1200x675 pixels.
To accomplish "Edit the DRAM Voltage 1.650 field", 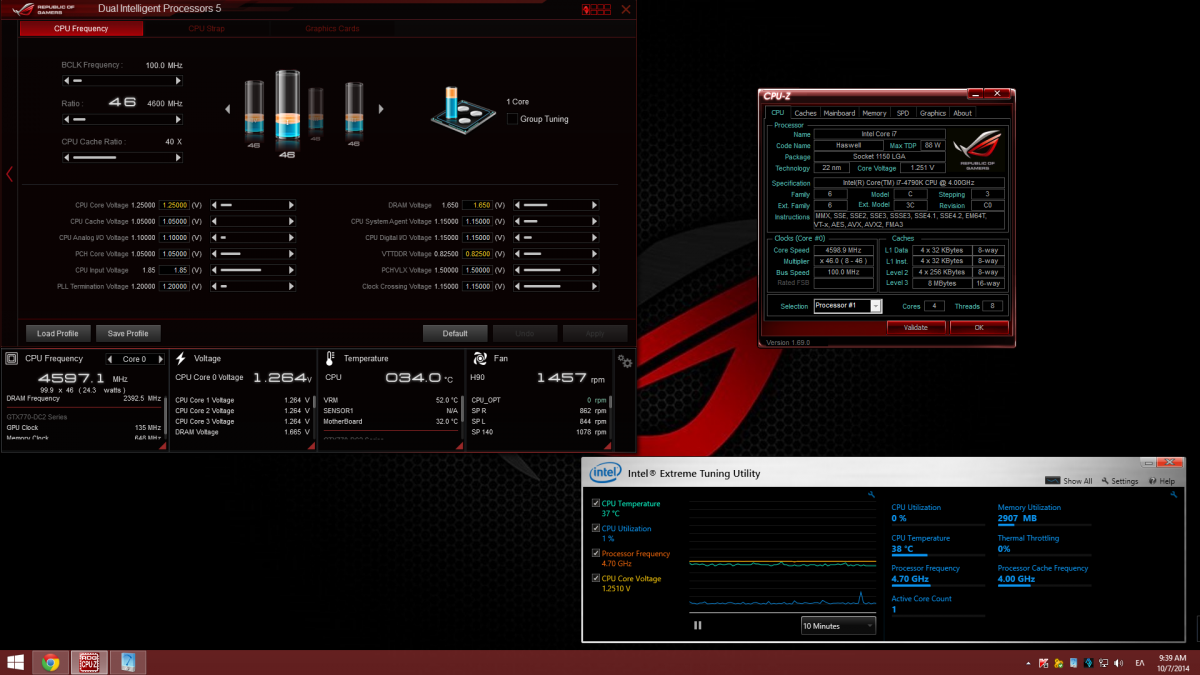I will click(x=476, y=205).
